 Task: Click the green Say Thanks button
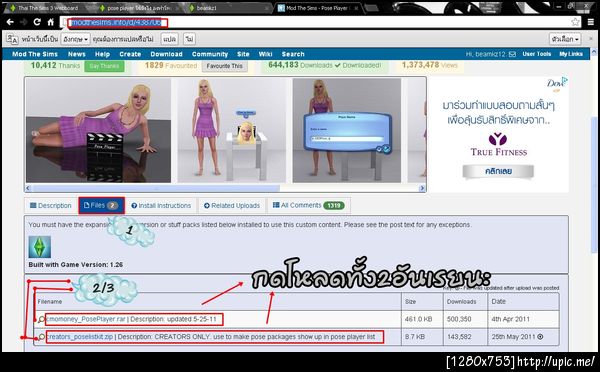coord(104,66)
